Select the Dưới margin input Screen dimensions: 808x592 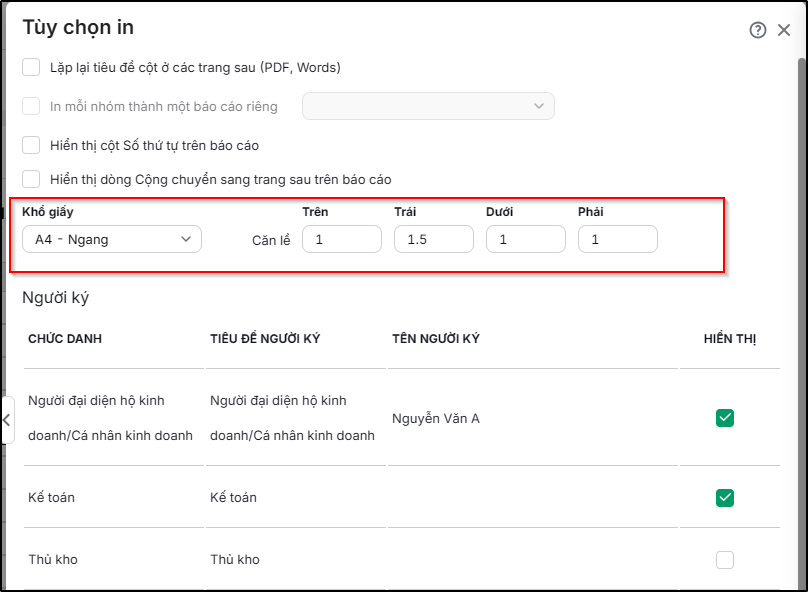click(526, 239)
